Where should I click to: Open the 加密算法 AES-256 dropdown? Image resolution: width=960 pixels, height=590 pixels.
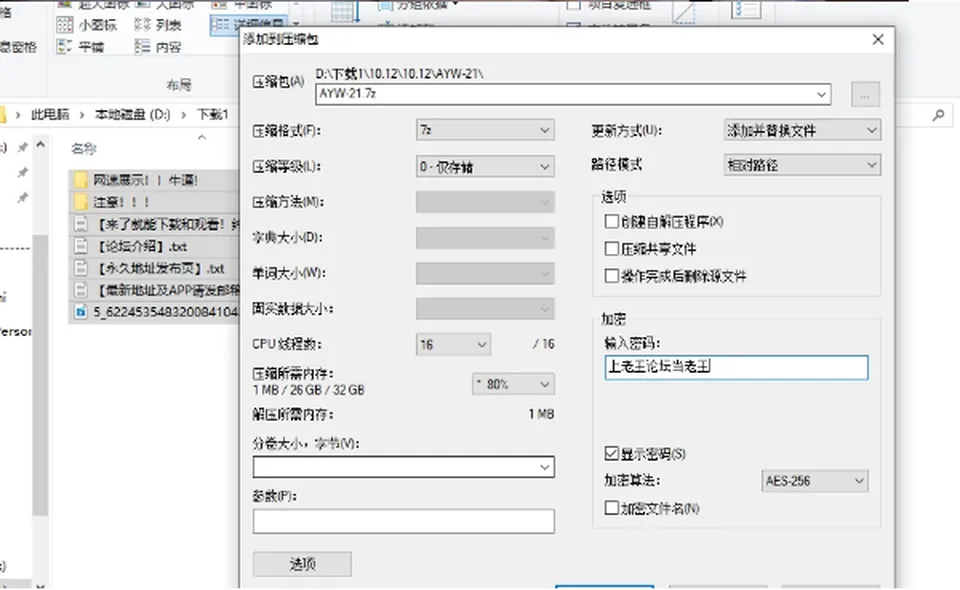click(814, 480)
